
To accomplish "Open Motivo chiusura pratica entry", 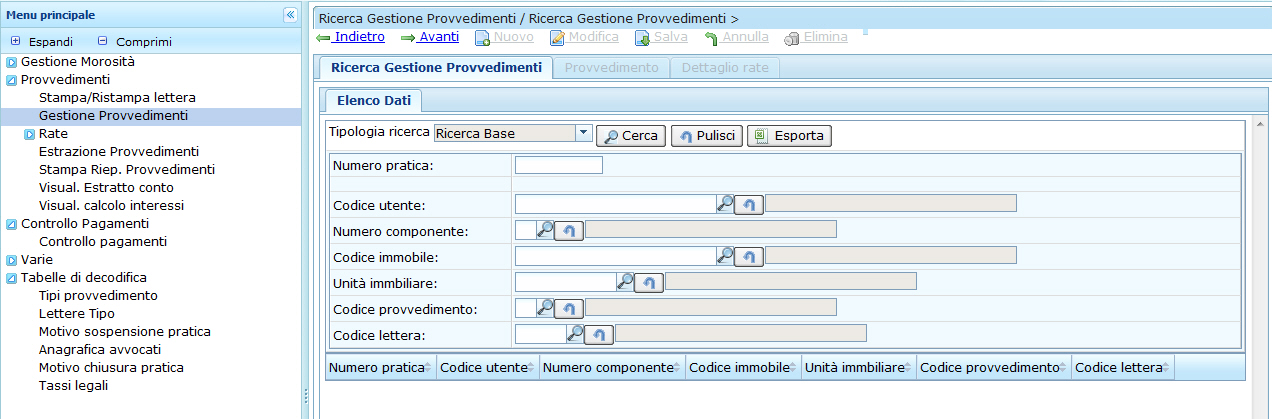I will [x=111, y=368].
